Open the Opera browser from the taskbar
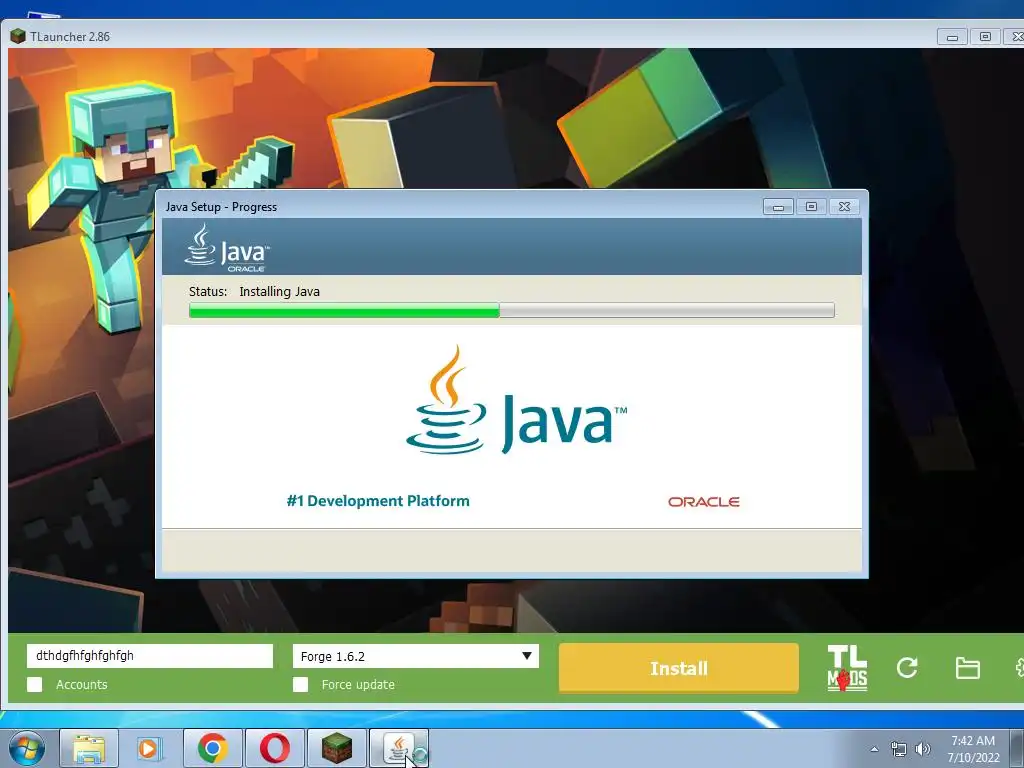This screenshot has width=1024, height=768. pos(274,748)
